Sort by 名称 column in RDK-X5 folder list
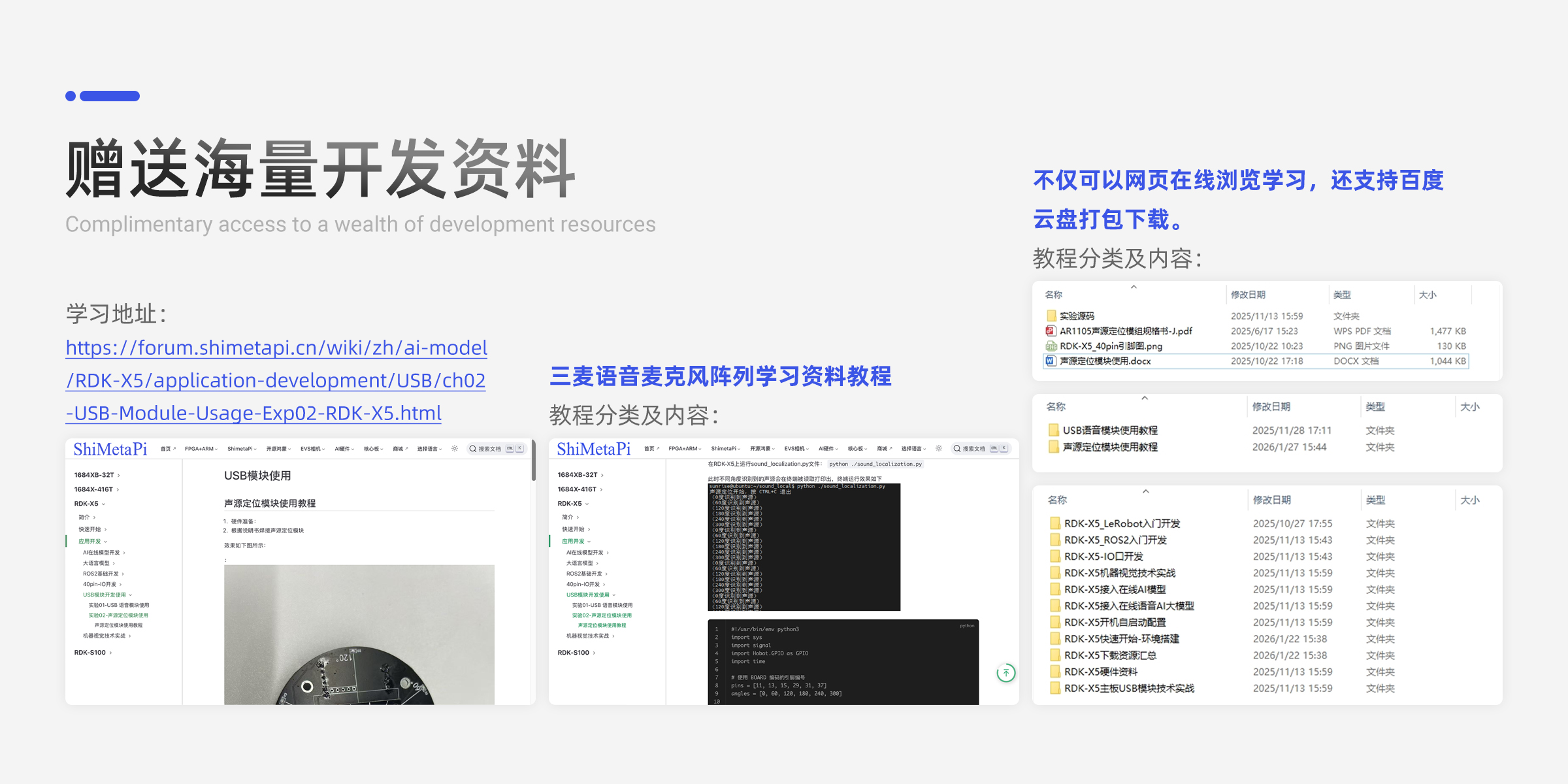 pos(1057,500)
